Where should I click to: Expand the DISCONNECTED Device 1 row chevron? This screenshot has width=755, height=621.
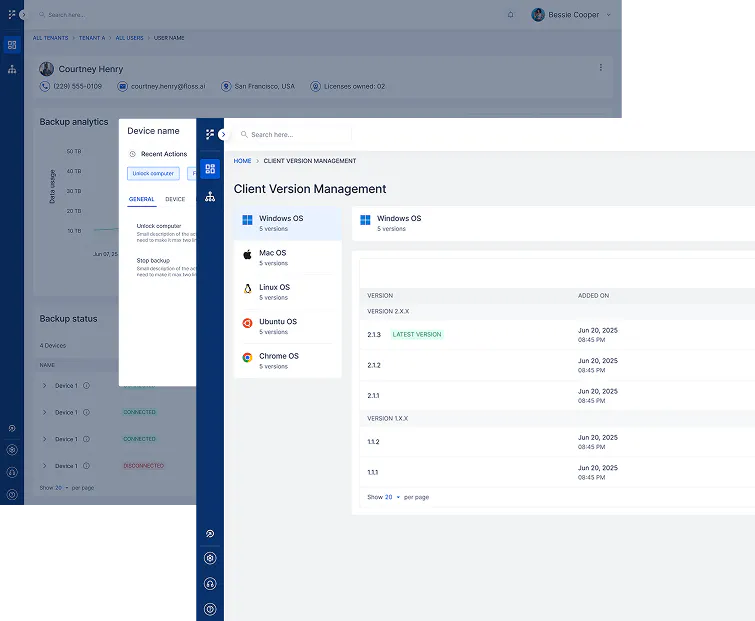coord(45,466)
